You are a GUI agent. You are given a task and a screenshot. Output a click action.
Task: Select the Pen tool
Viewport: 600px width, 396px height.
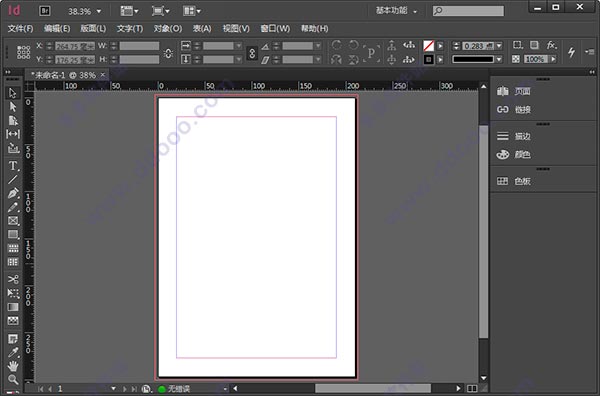pos(13,194)
